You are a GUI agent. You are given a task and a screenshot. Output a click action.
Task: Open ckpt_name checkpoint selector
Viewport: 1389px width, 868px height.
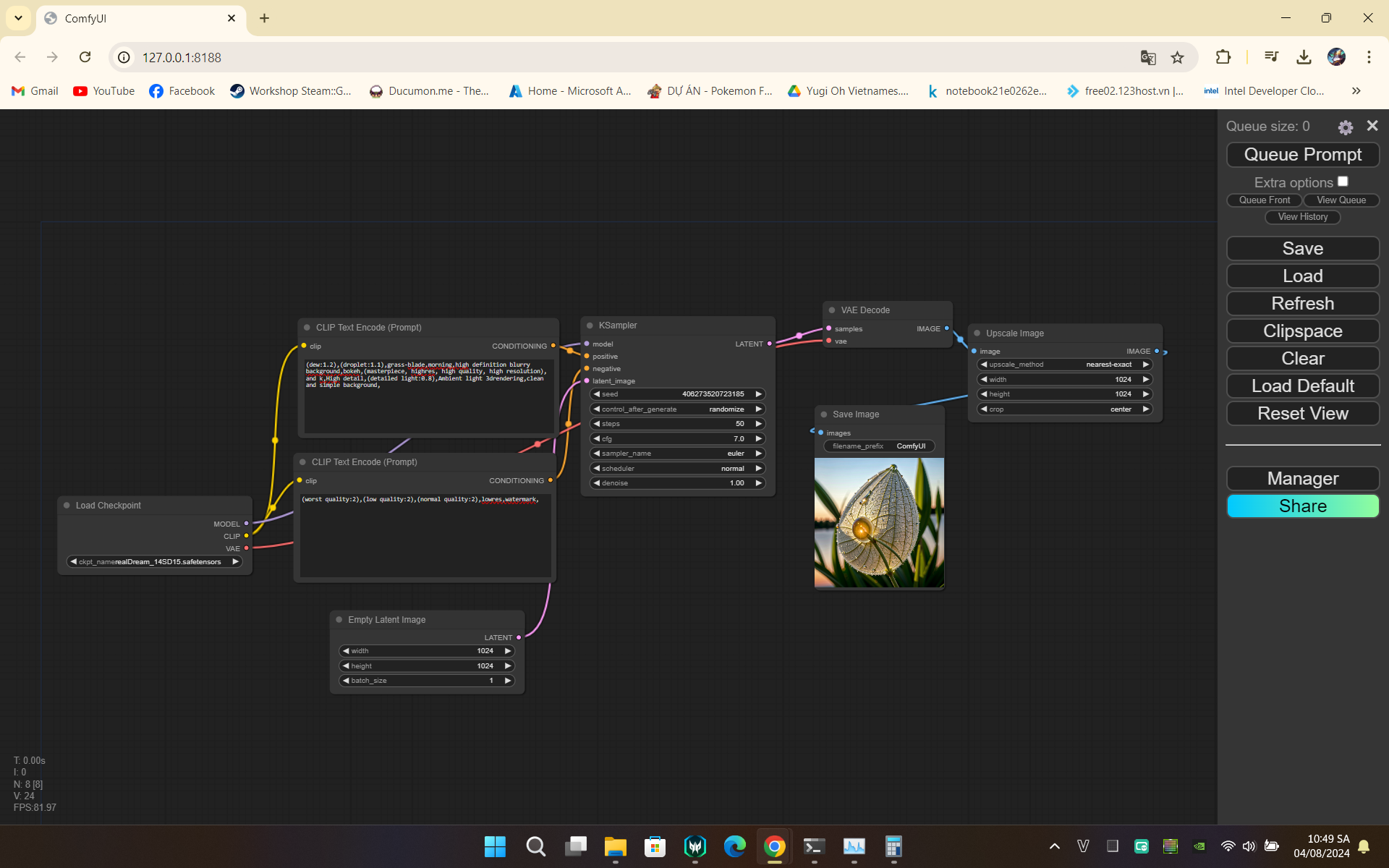coord(154,562)
